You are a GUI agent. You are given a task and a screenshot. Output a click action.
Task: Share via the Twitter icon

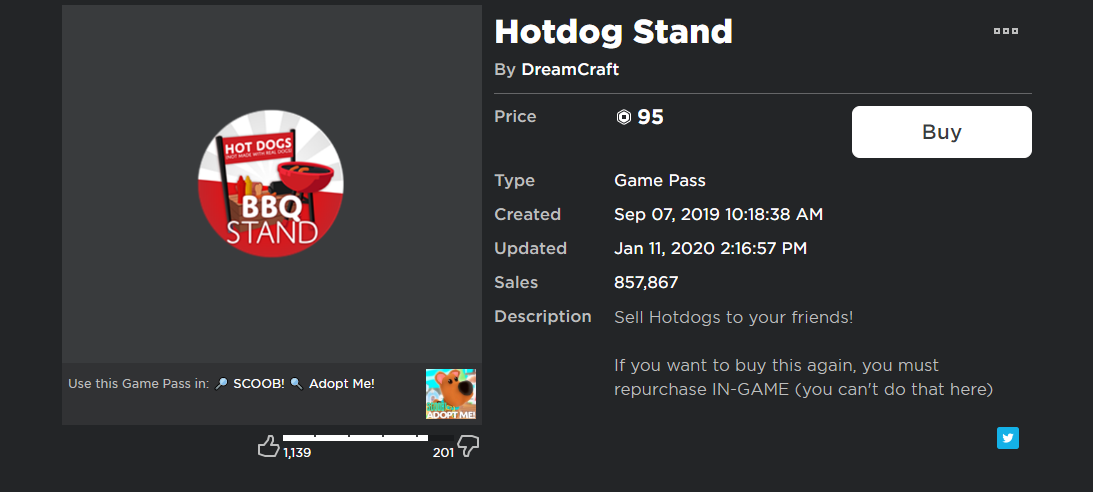pos(1007,438)
